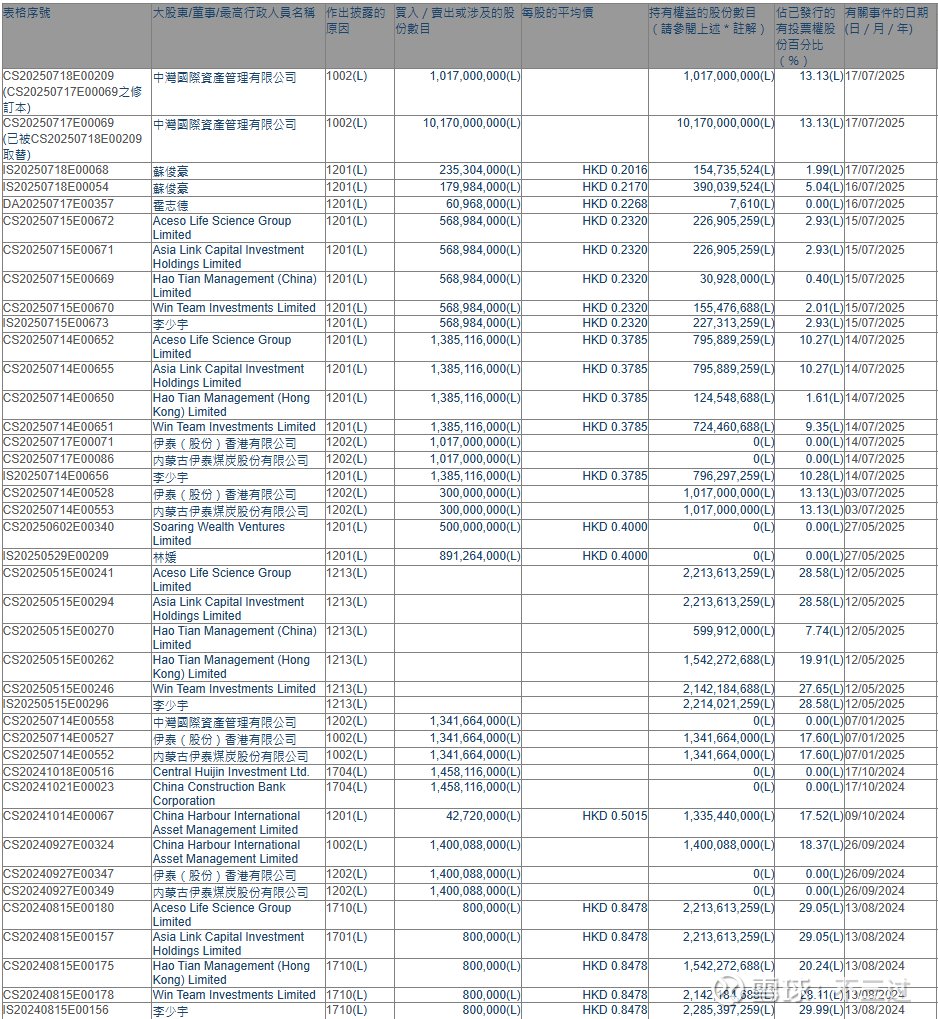Select shares value 599,912,000(L)
The width and height of the screenshot is (938, 1019).
click(x=733, y=631)
